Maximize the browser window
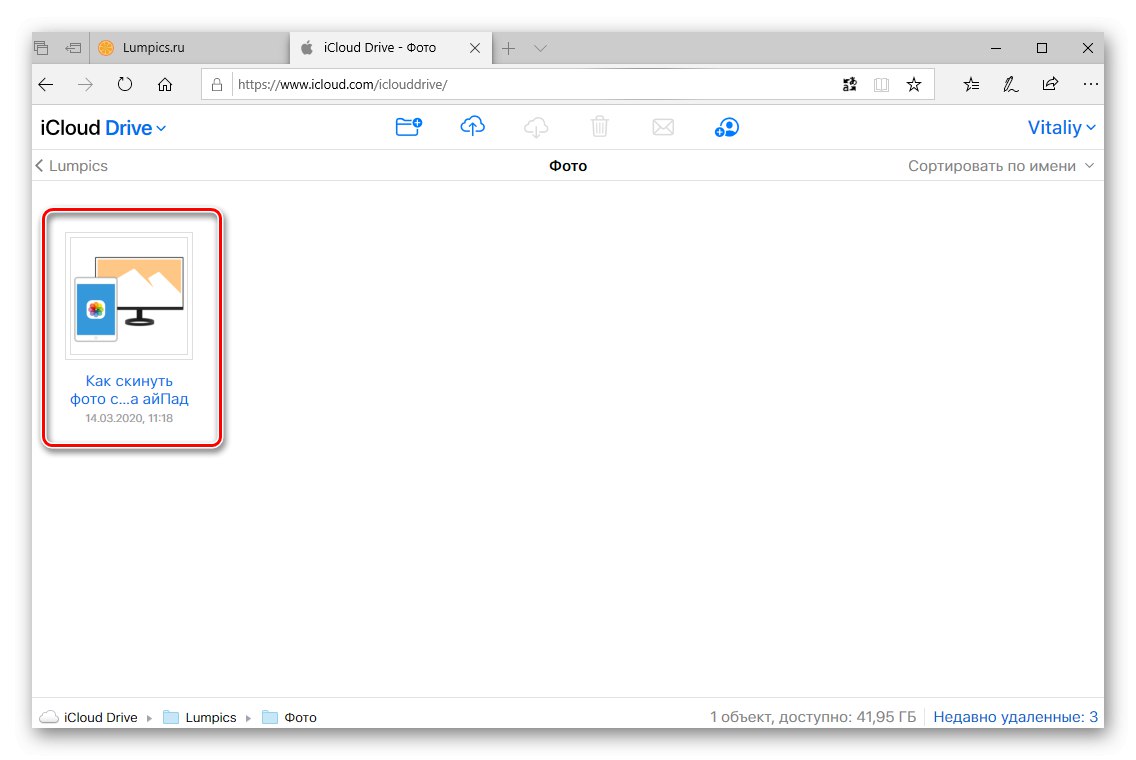Screen dimensions: 1136x760 coord(1042,48)
